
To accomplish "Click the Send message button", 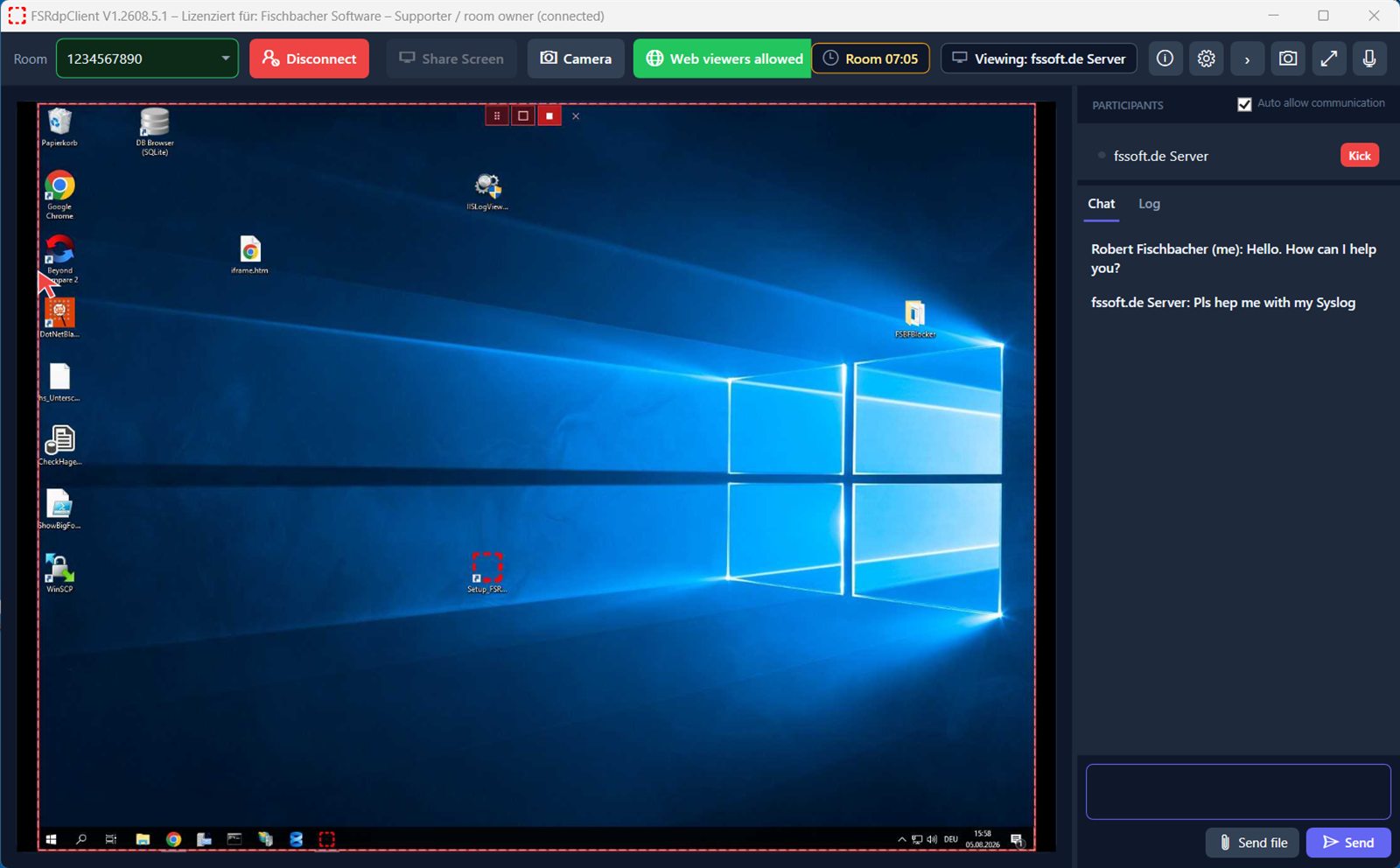I will [1348, 843].
